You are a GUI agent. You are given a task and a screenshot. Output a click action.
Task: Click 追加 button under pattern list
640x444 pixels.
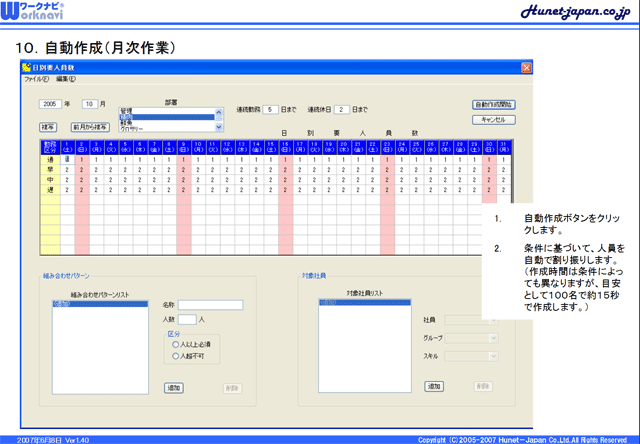coord(174,387)
